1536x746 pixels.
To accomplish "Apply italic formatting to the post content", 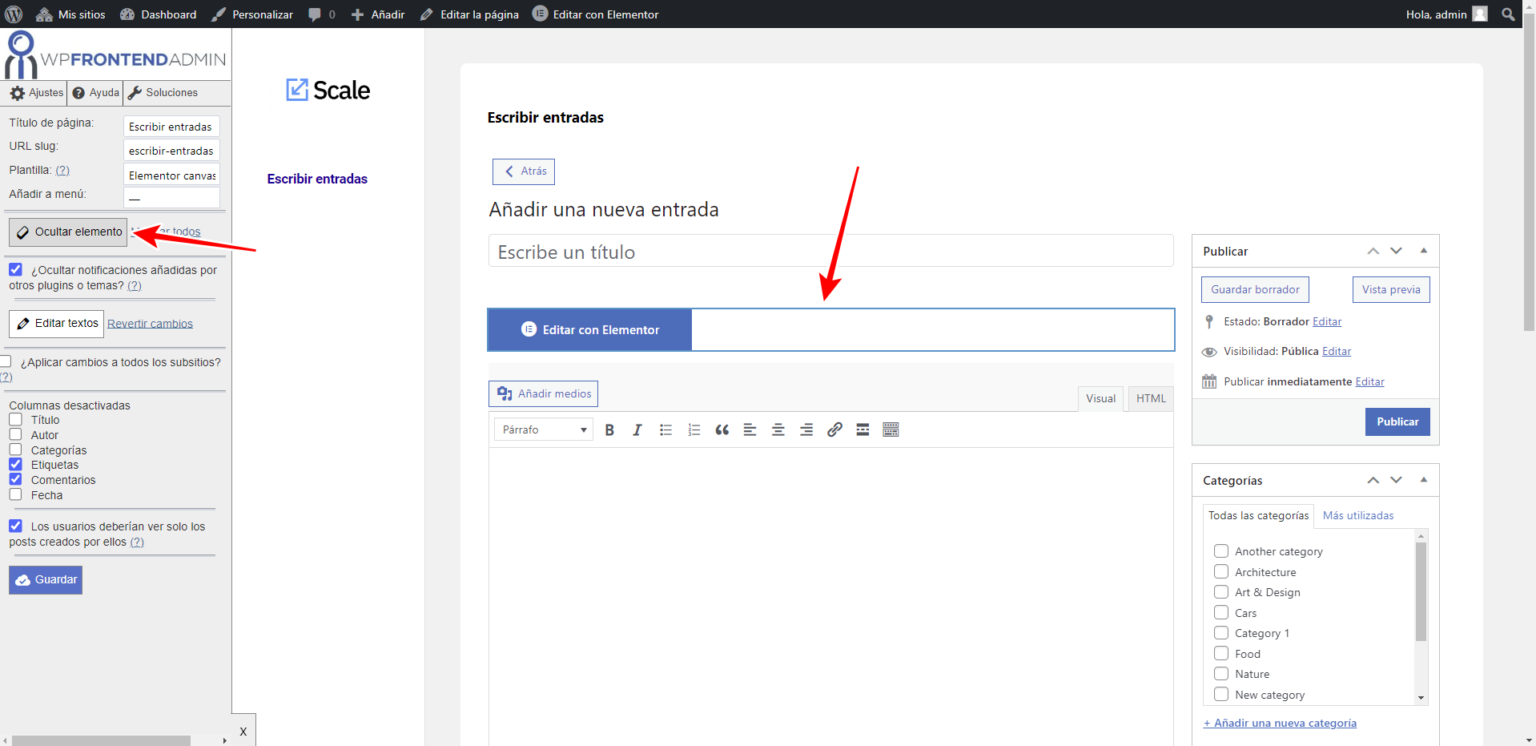I will (637, 429).
